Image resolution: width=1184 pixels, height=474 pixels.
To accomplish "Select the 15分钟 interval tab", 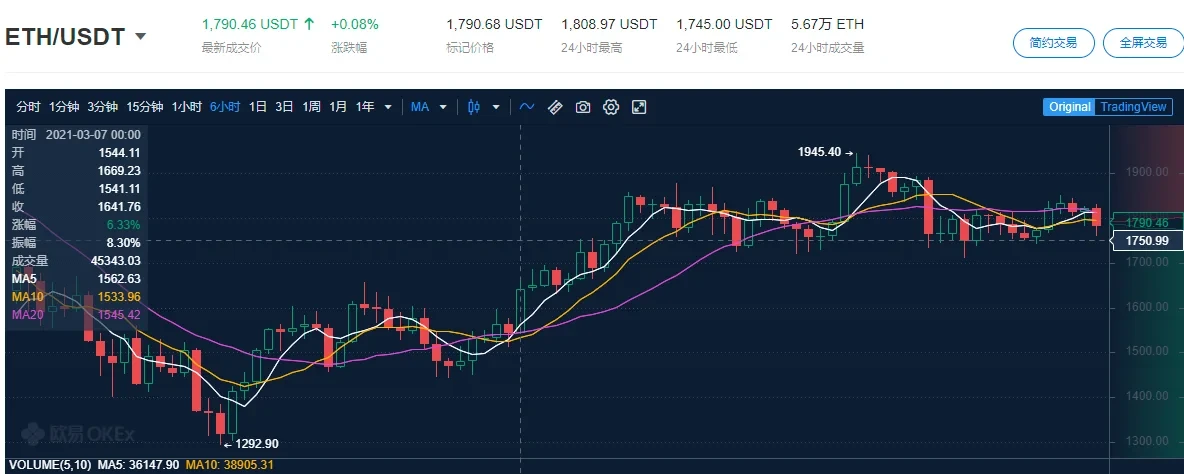I will 144,107.
